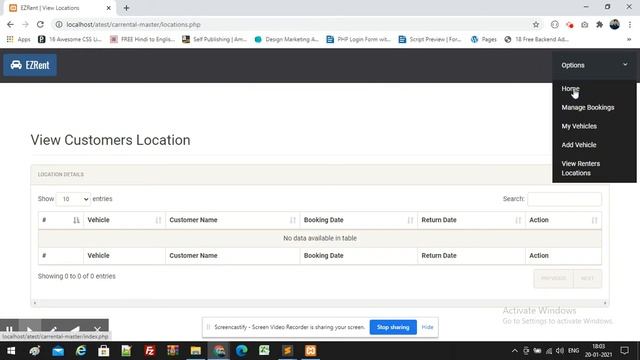Click the ENG language indicator

point(573,351)
